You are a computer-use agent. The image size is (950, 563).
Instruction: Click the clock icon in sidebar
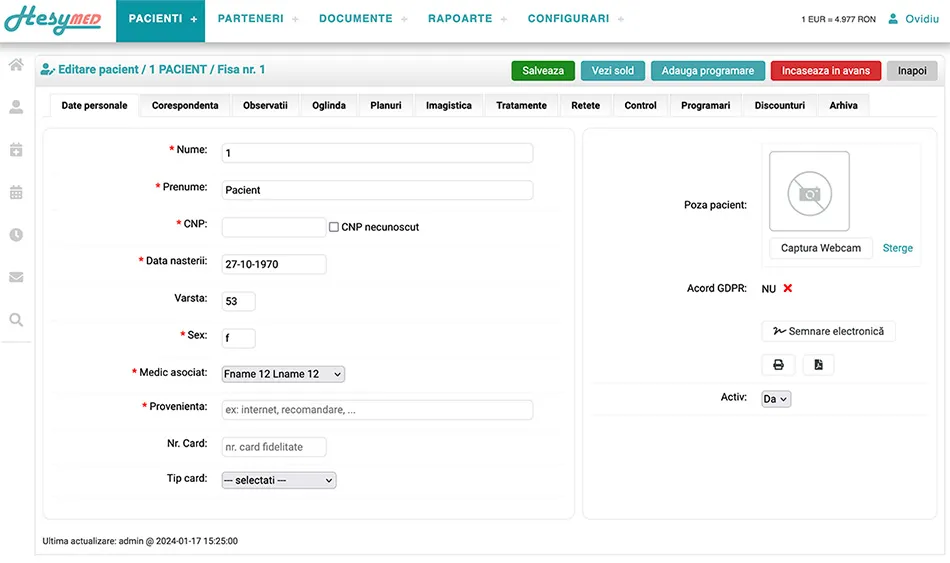[16, 235]
